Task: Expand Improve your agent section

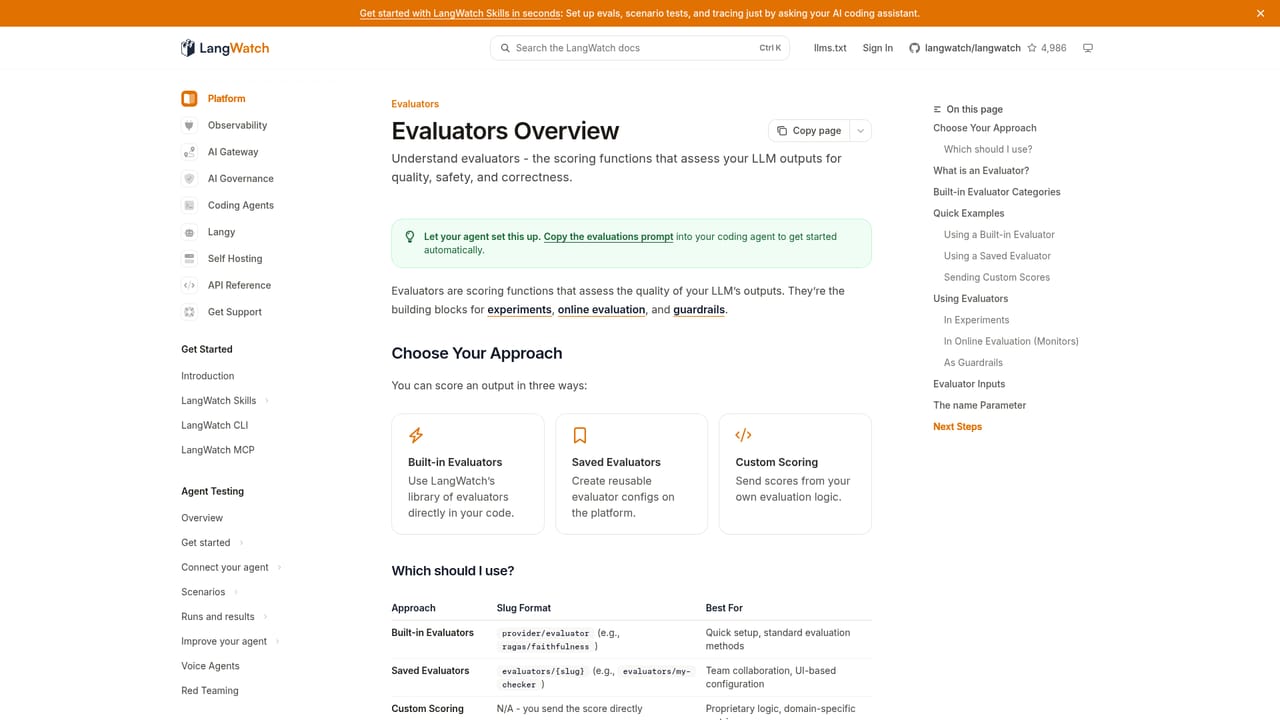Action: tap(277, 642)
